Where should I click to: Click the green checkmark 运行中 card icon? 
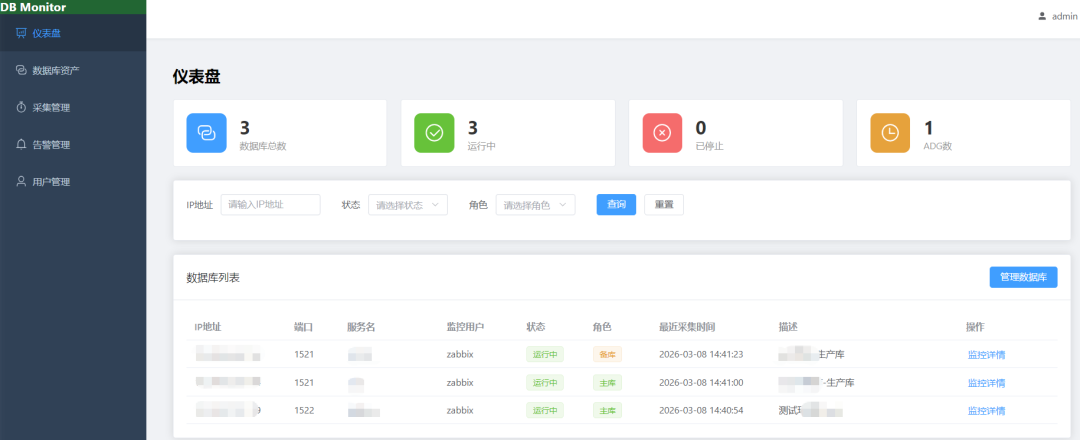tap(434, 133)
